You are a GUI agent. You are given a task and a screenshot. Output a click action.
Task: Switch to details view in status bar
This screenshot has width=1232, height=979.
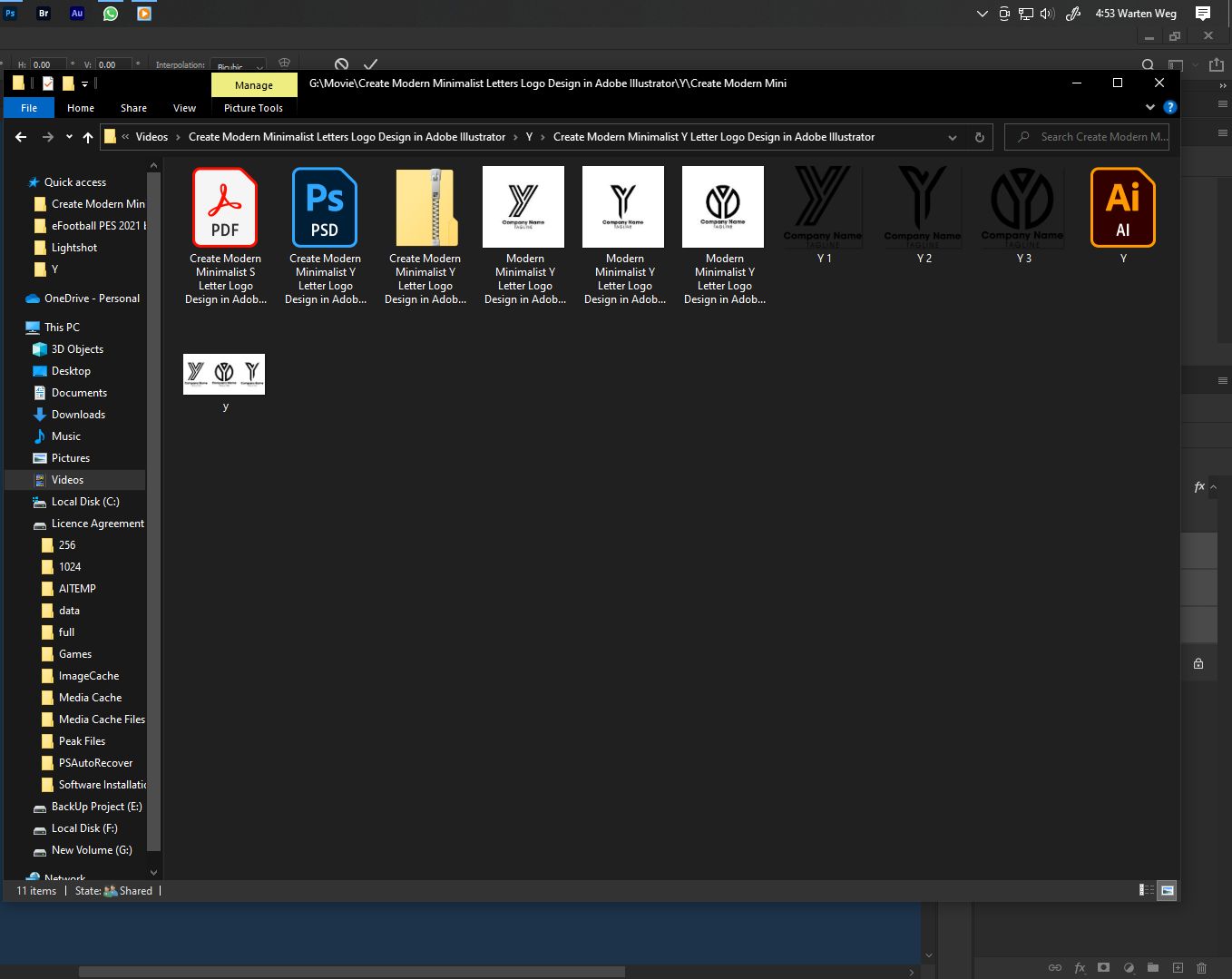point(1147,890)
